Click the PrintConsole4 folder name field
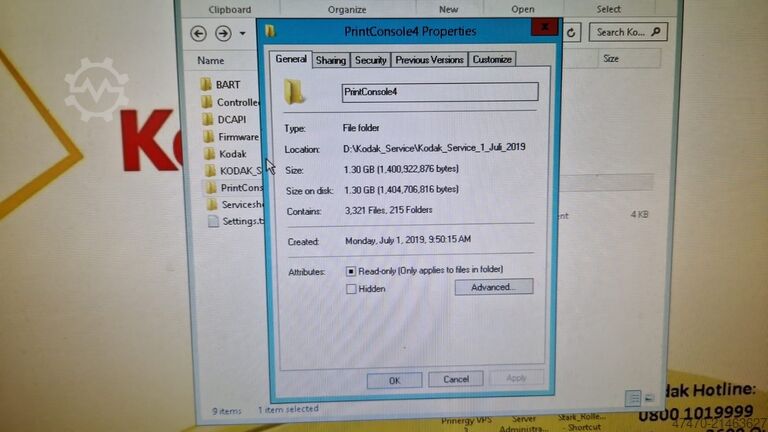This screenshot has height=432, width=768. click(439, 92)
